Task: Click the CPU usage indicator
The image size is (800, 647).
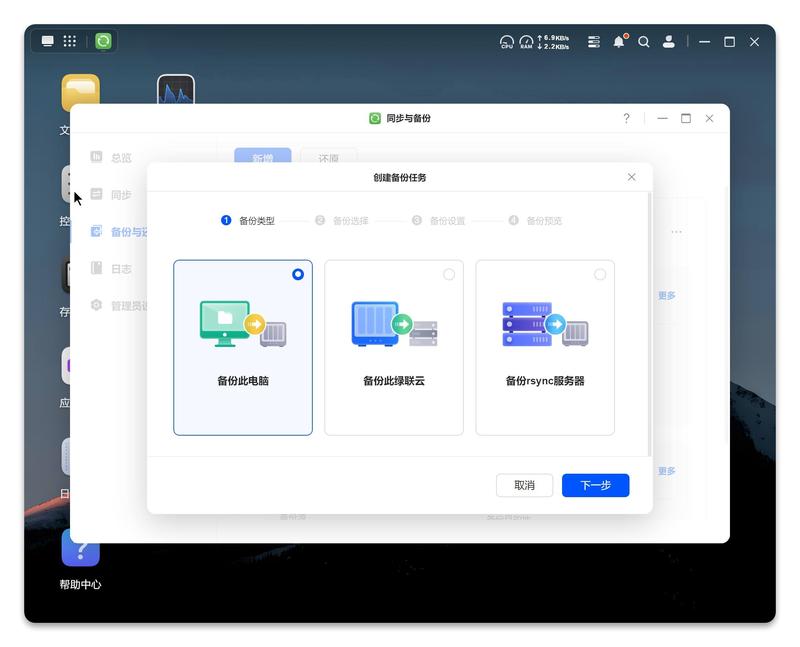Action: (x=507, y=42)
